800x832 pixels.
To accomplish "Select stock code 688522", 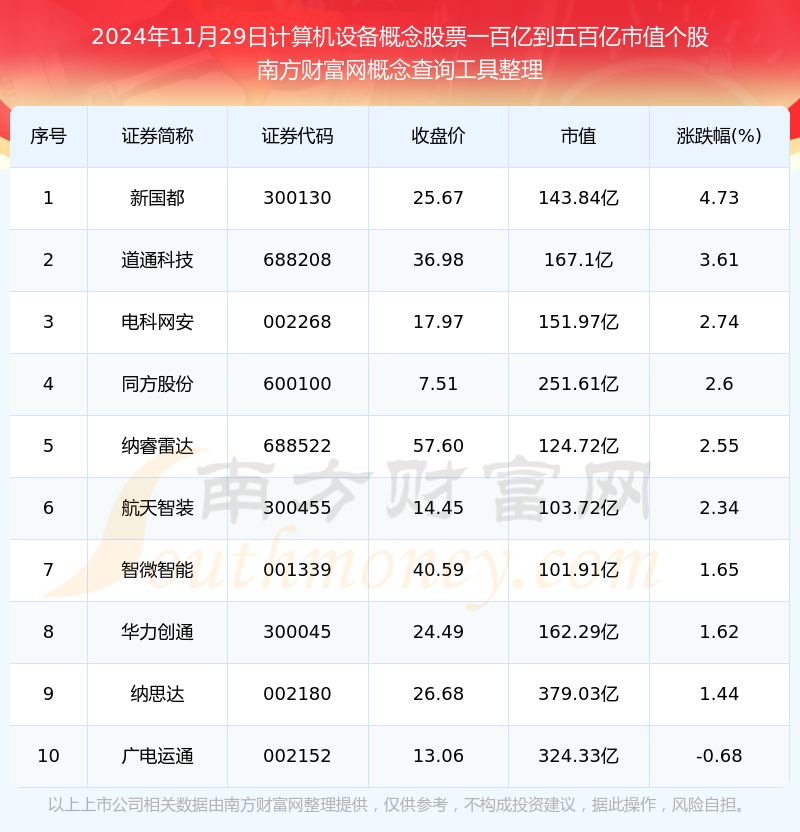I will pyautogui.click(x=297, y=446).
